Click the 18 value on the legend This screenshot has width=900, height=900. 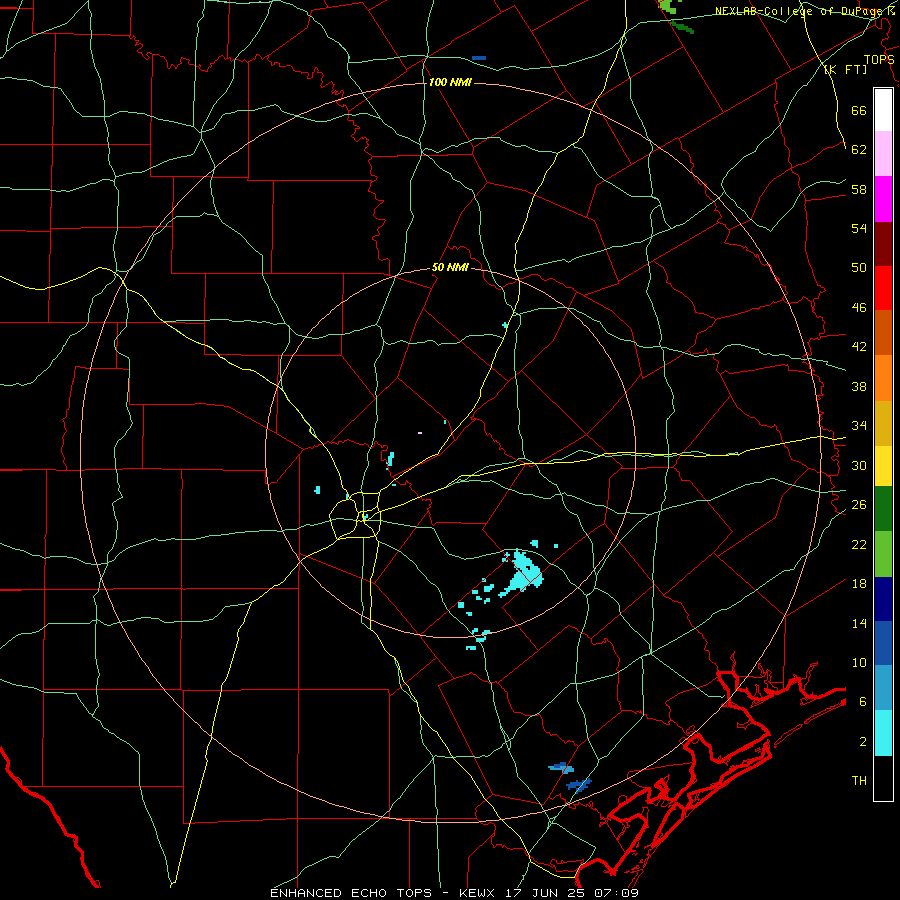[859, 584]
